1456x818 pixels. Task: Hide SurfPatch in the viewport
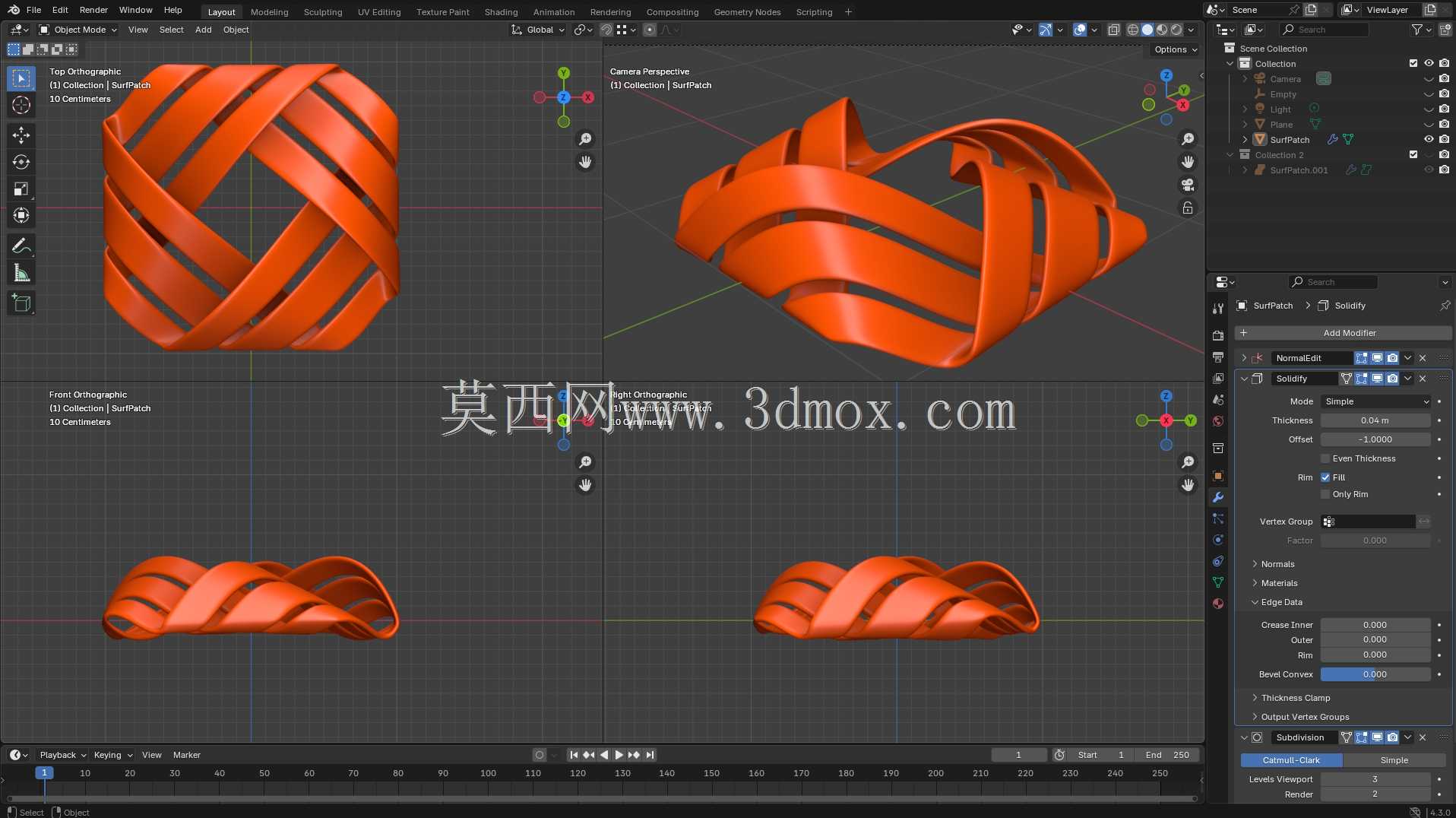(1429, 139)
